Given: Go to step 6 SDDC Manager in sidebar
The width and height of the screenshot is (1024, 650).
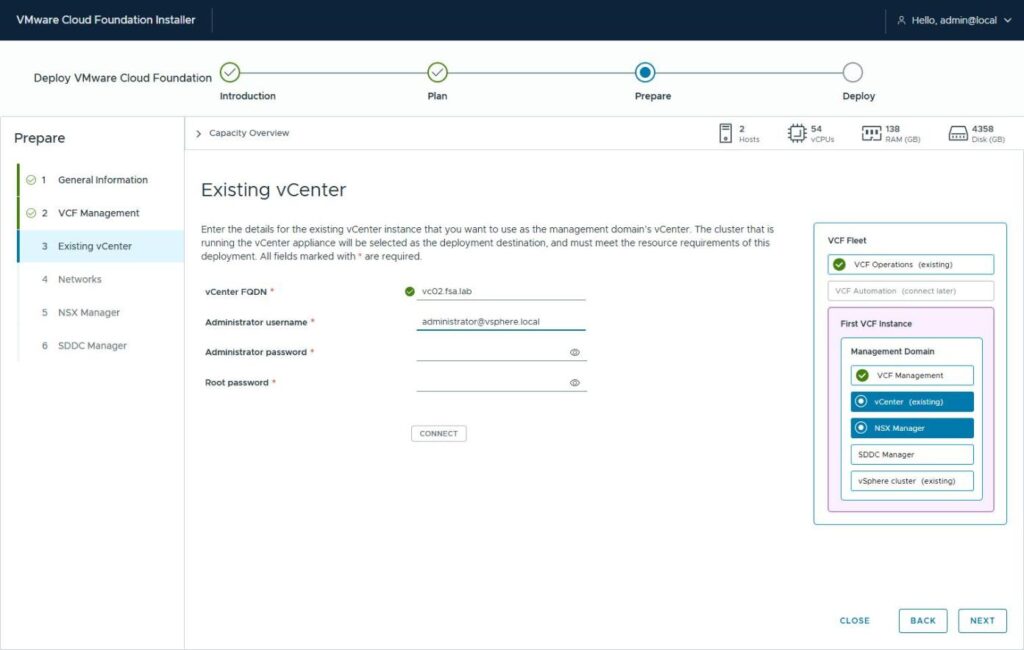Looking at the screenshot, I should [101, 346].
